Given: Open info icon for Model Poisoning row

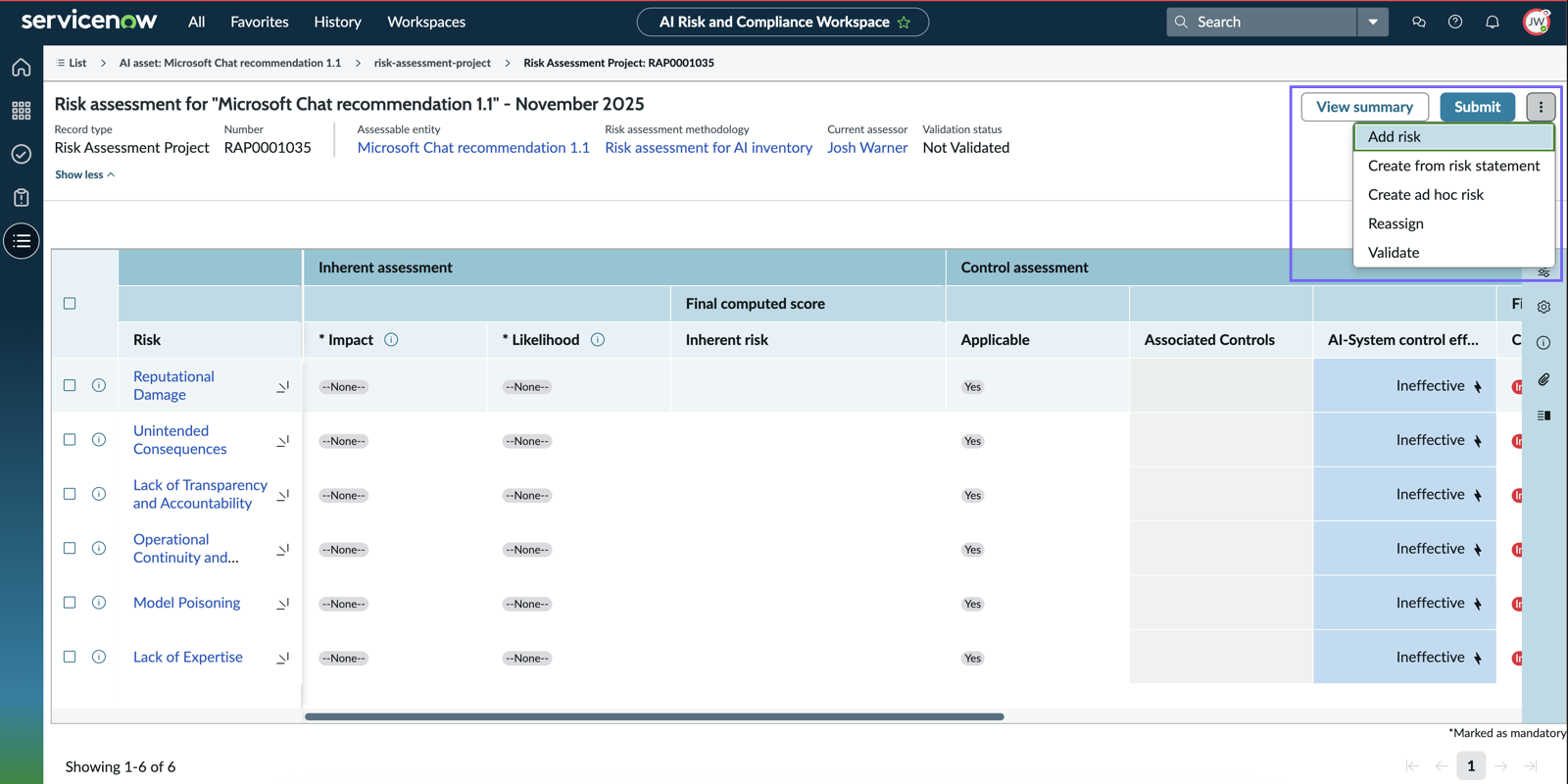Looking at the screenshot, I should point(99,603).
